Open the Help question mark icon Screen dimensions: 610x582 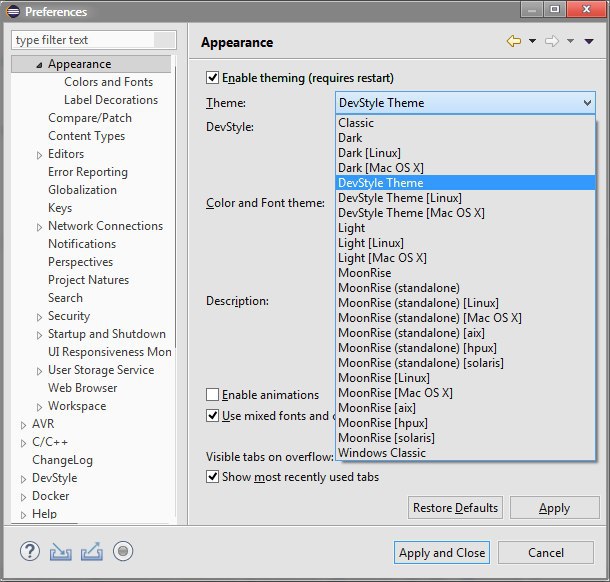click(x=30, y=551)
